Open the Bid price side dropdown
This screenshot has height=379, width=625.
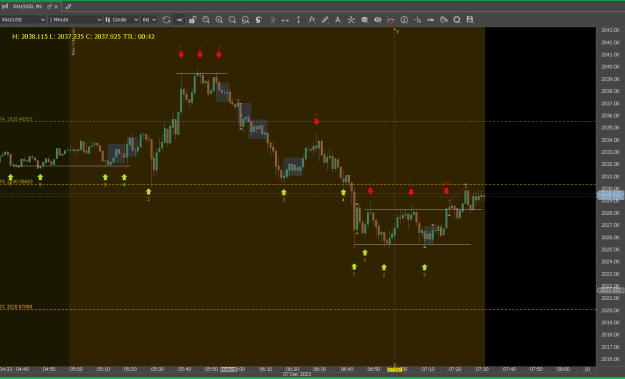tap(149, 20)
